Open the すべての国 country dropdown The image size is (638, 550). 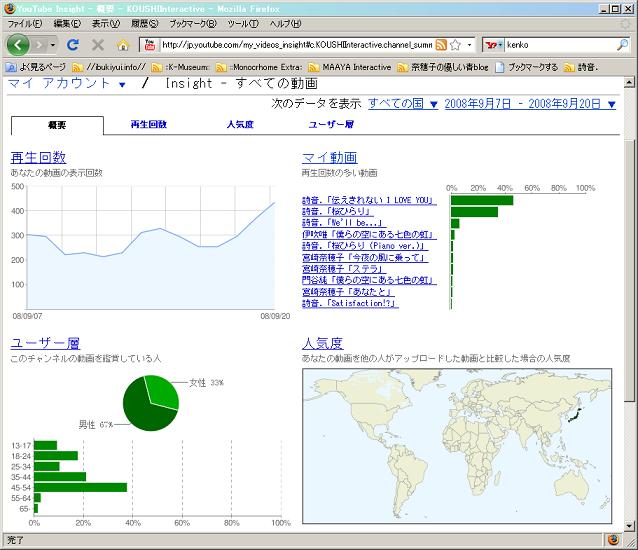click(x=403, y=104)
